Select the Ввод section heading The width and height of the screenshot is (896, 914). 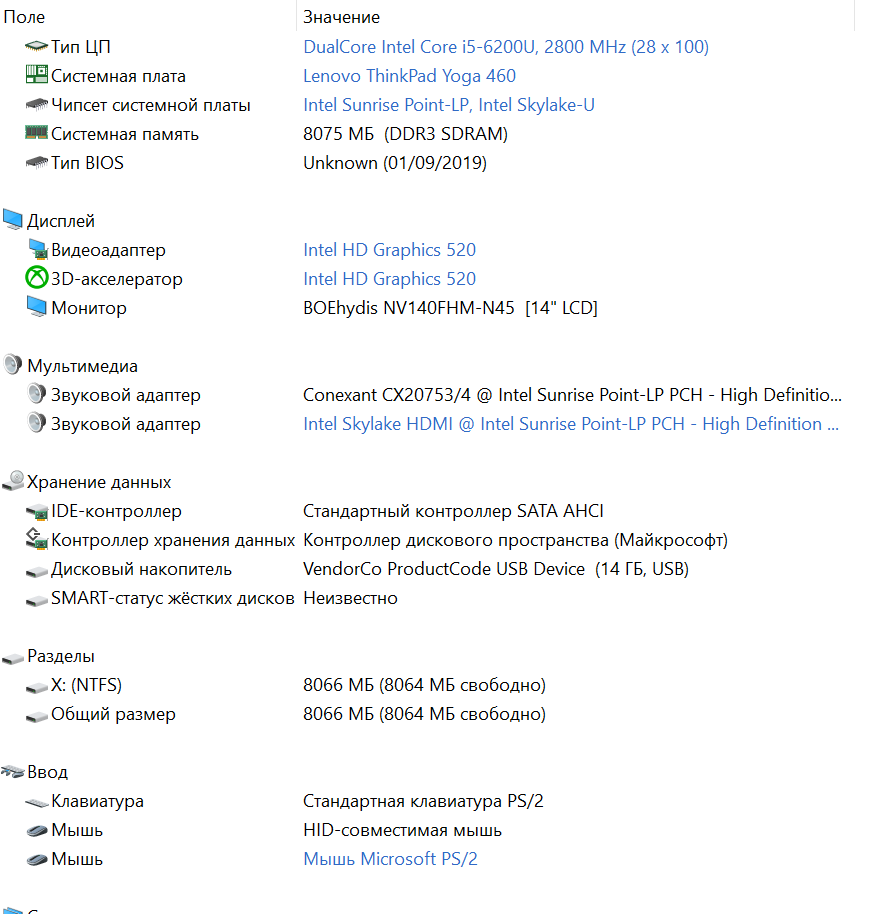click(x=47, y=772)
